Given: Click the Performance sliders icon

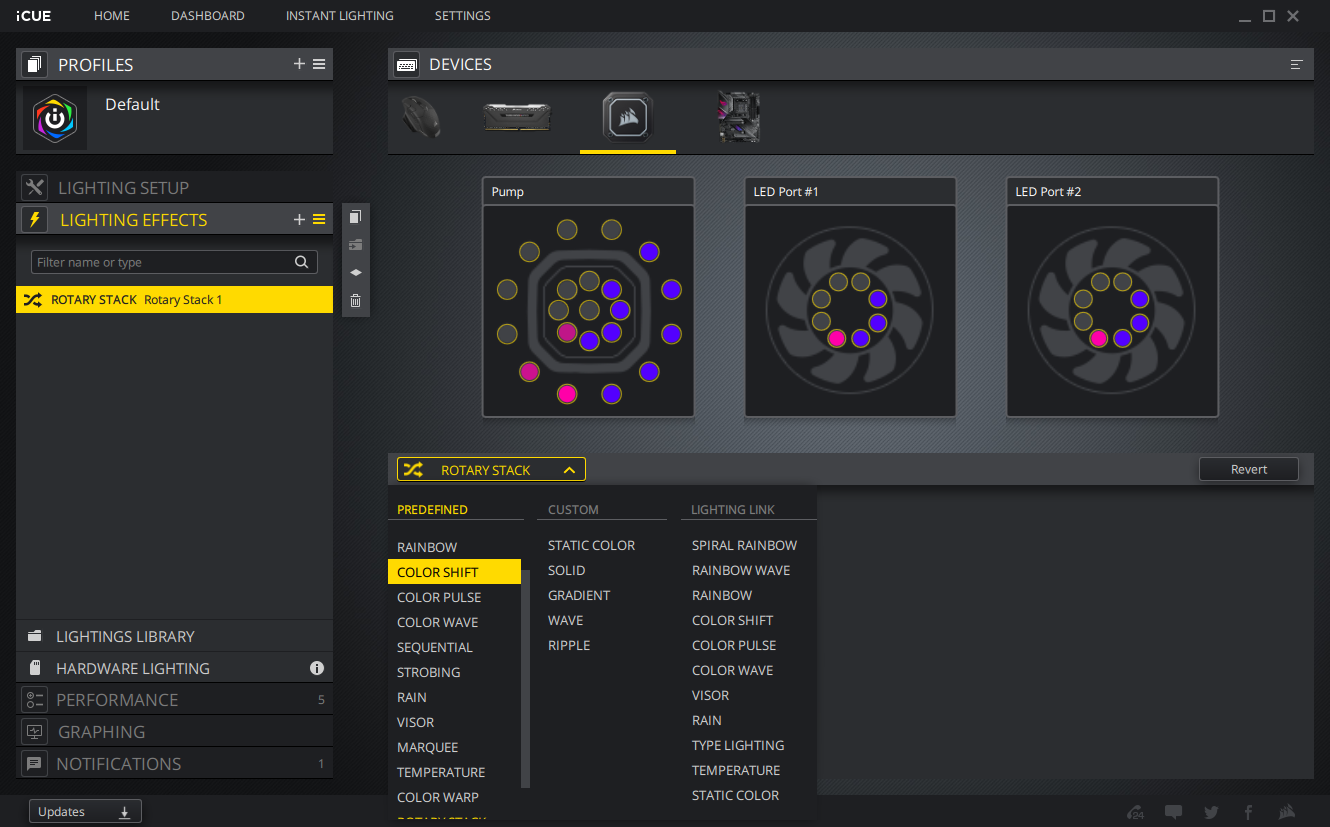Looking at the screenshot, I should point(35,700).
